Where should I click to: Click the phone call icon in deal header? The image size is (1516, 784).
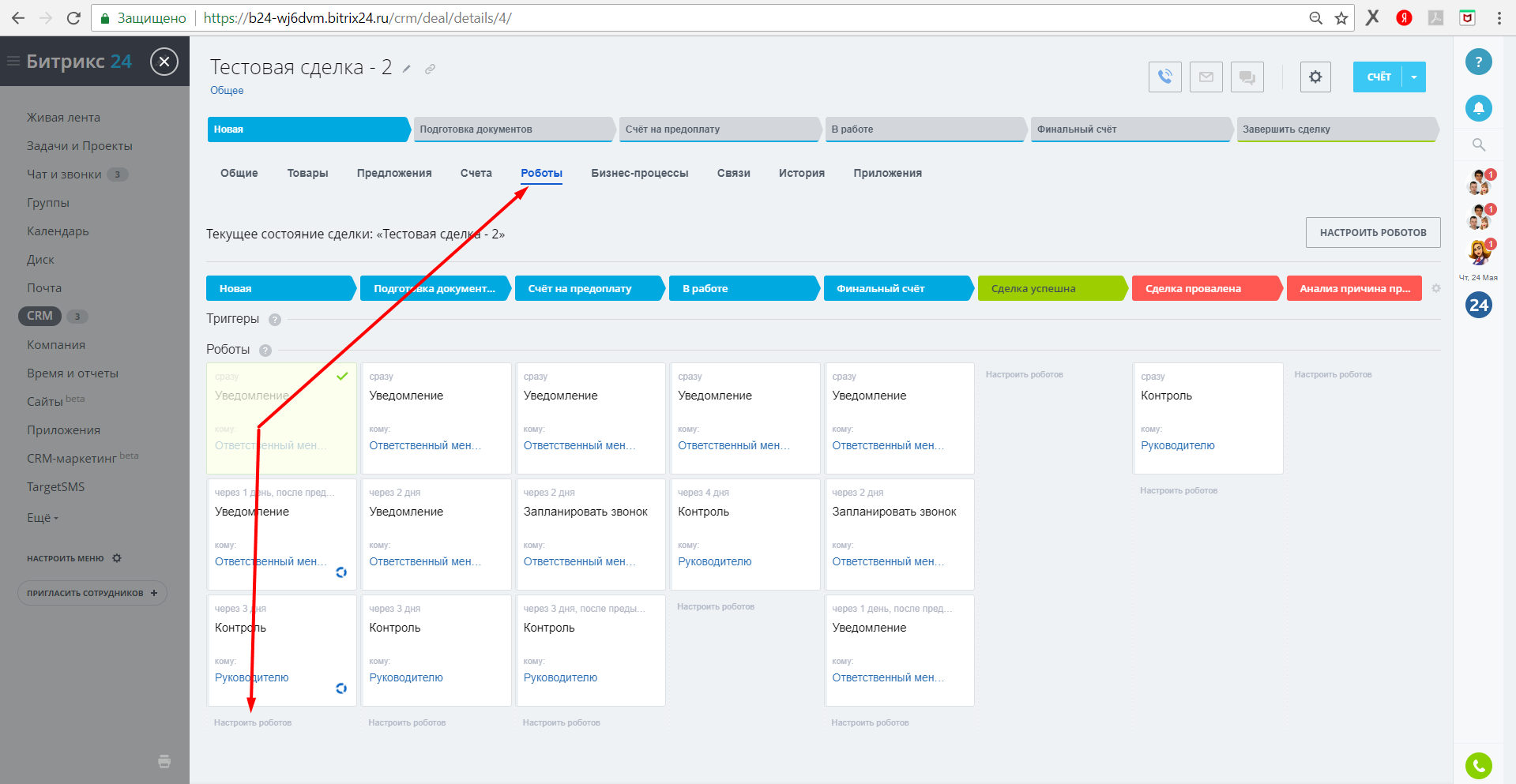tap(1164, 77)
